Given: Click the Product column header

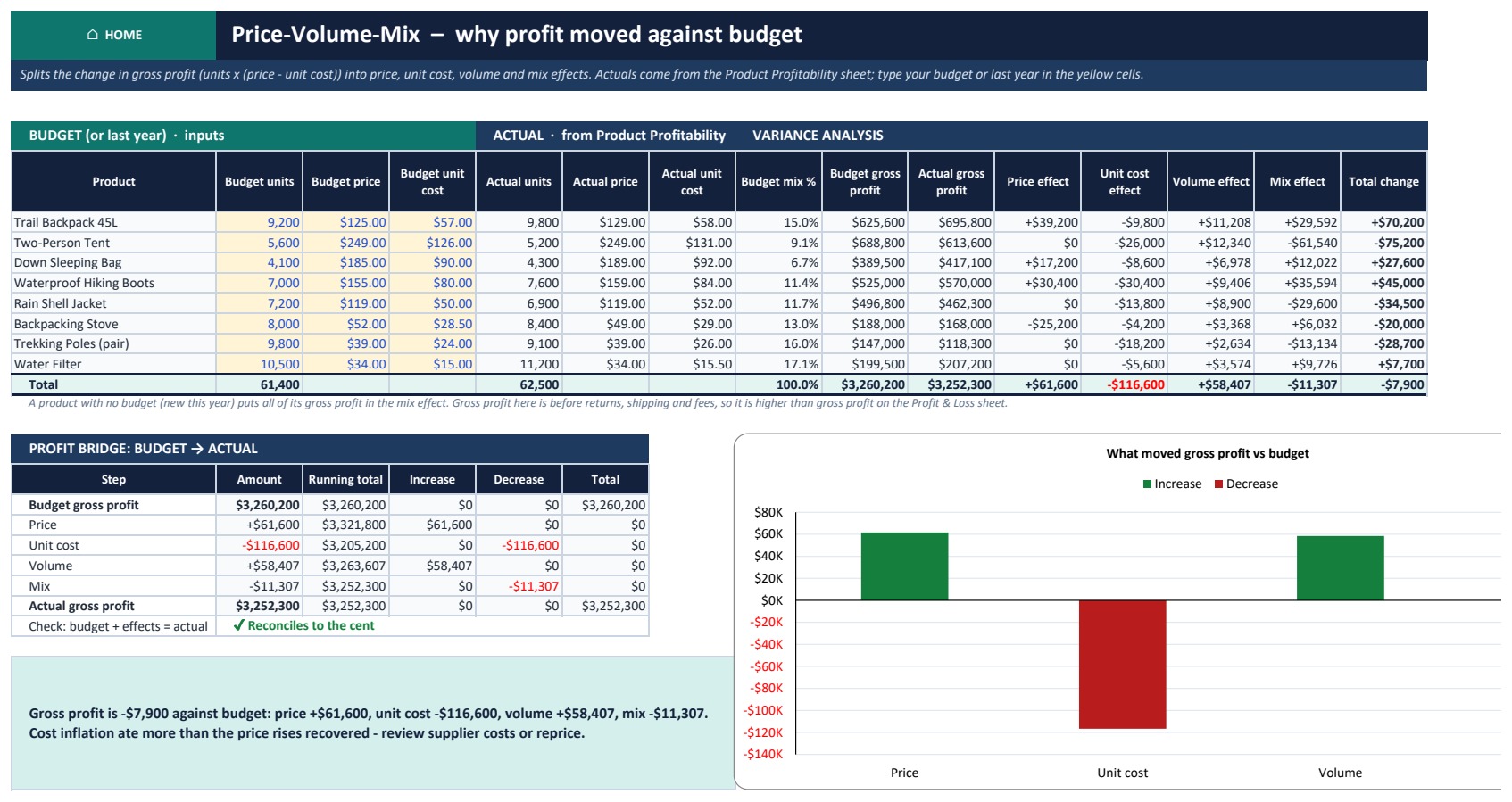Looking at the screenshot, I should click(x=113, y=181).
